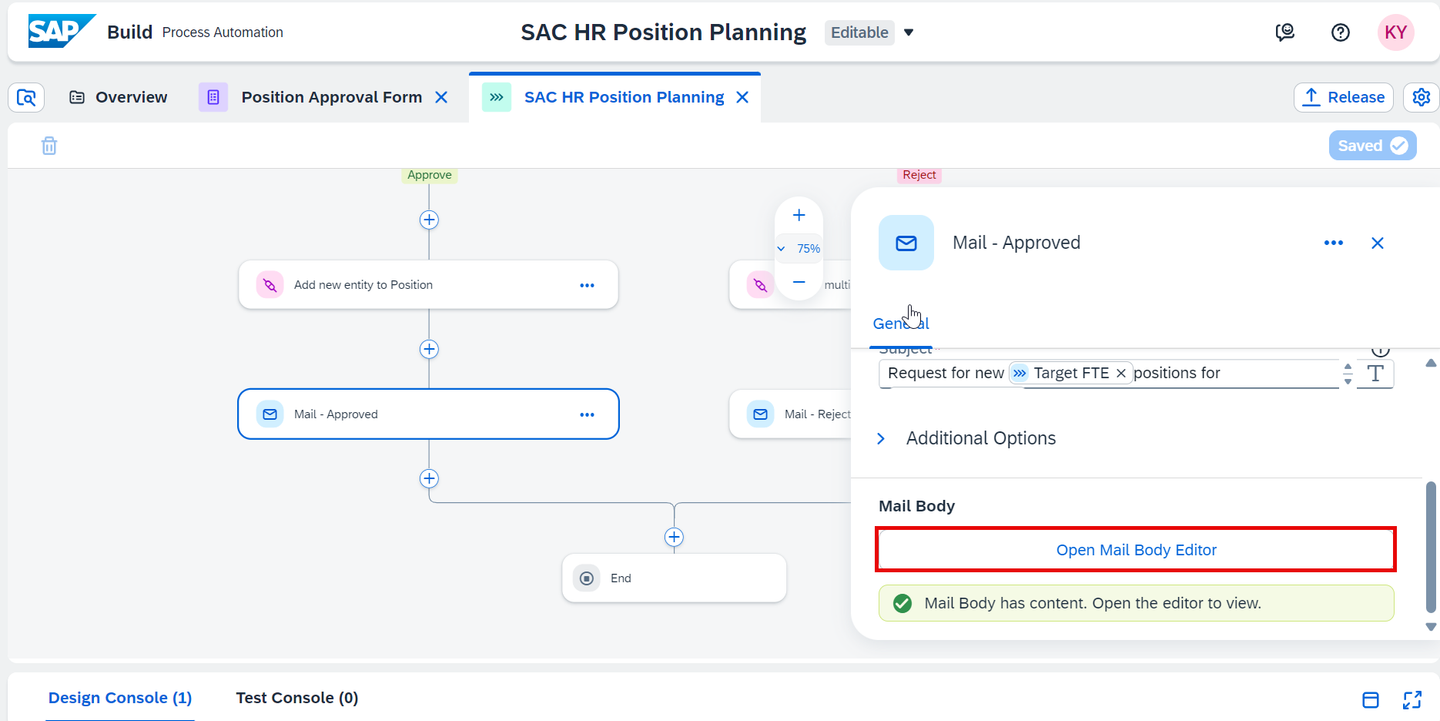Toggle console split view icon

(1371, 700)
